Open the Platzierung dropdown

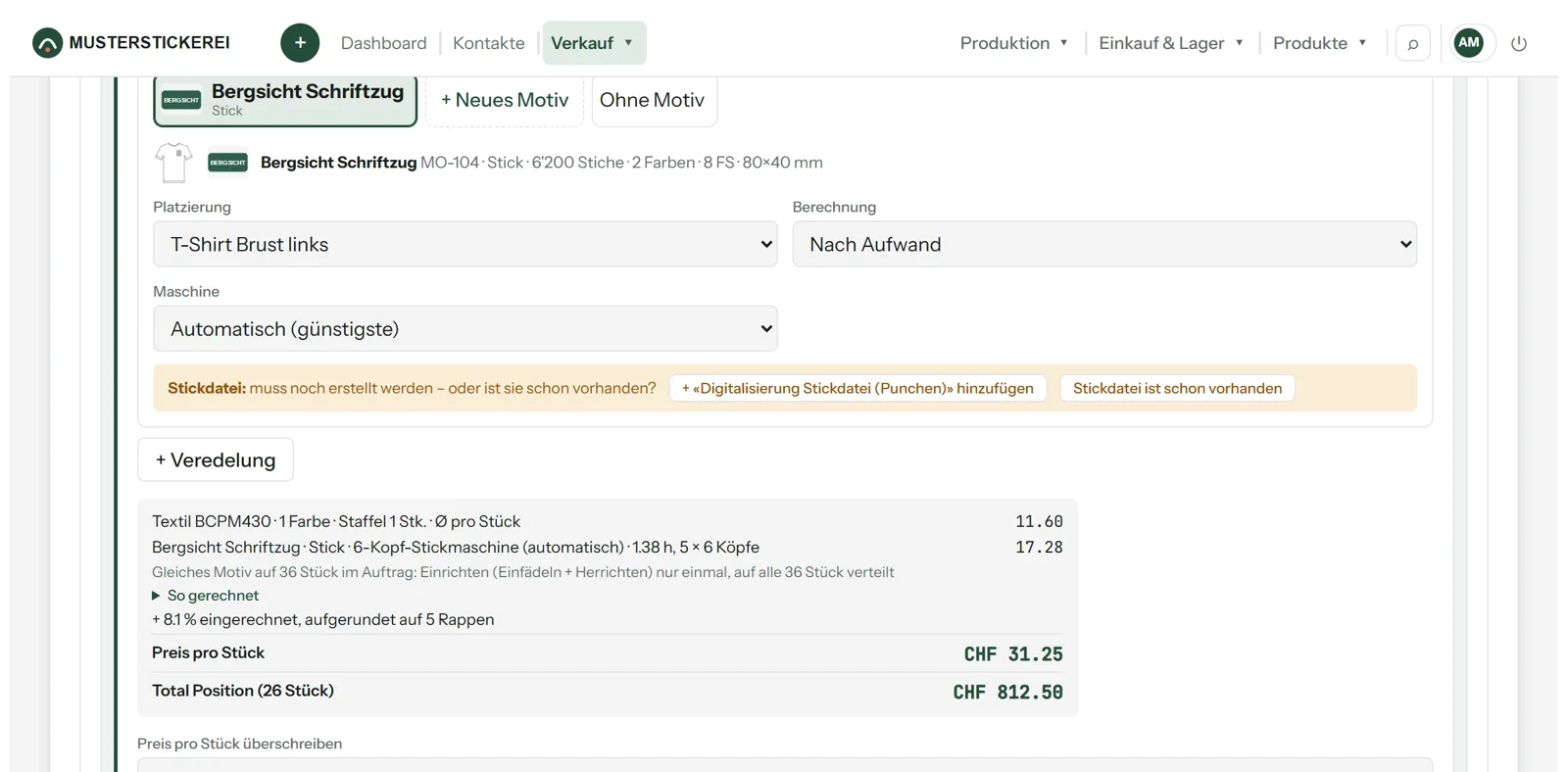click(465, 244)
